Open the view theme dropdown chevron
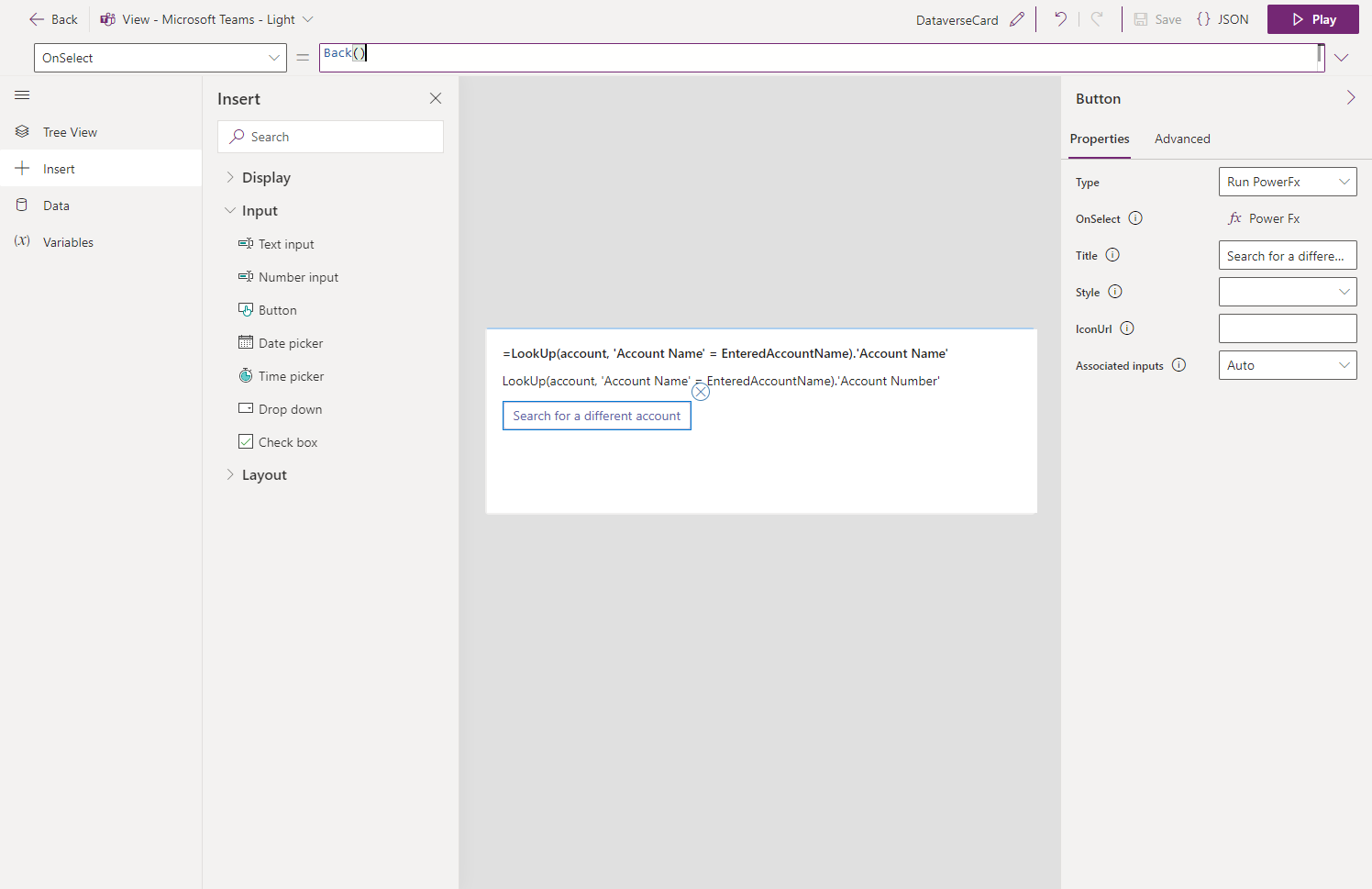1372x889 pixels. pos(308,19)
